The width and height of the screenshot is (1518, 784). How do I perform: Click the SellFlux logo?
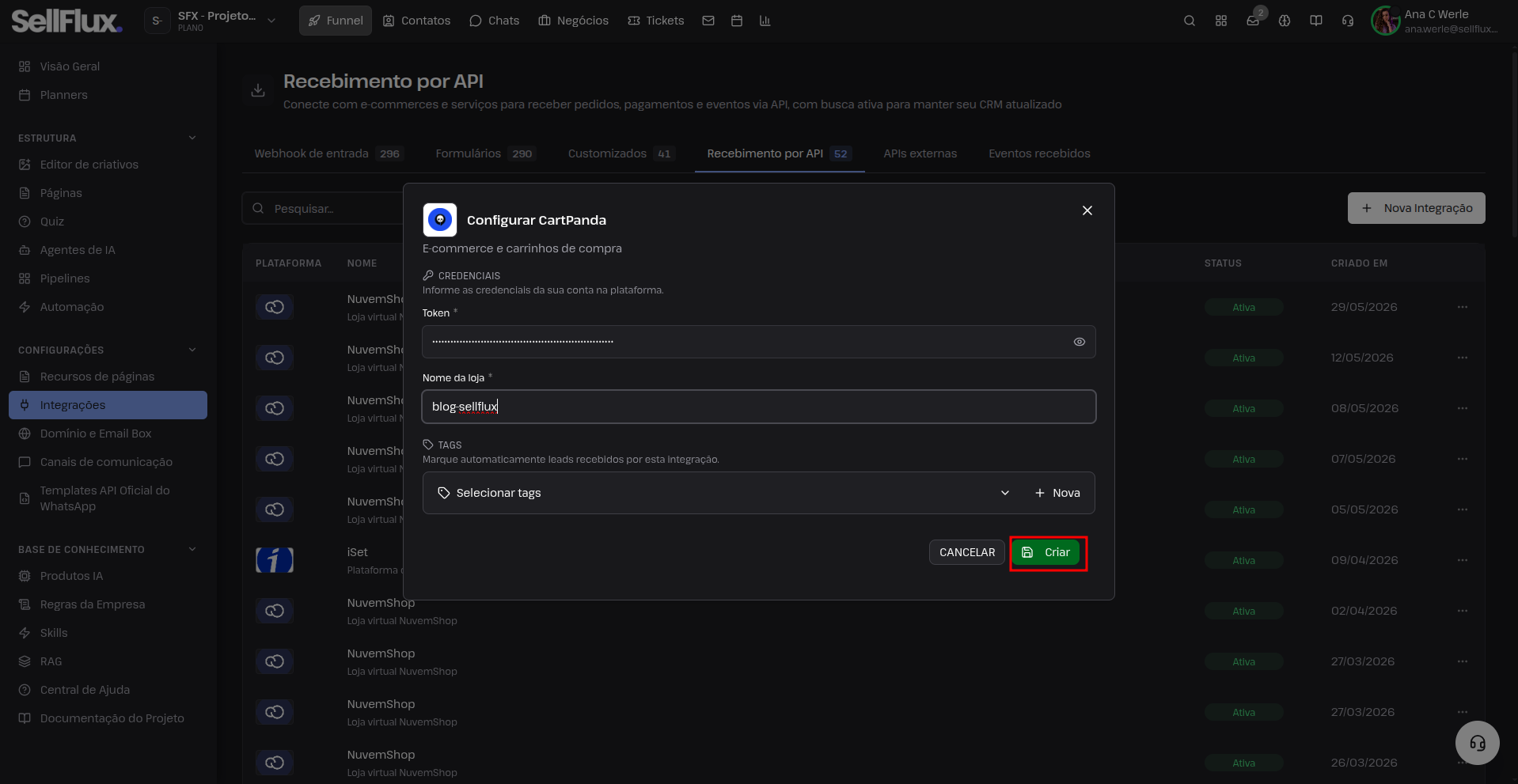(66, 21)
